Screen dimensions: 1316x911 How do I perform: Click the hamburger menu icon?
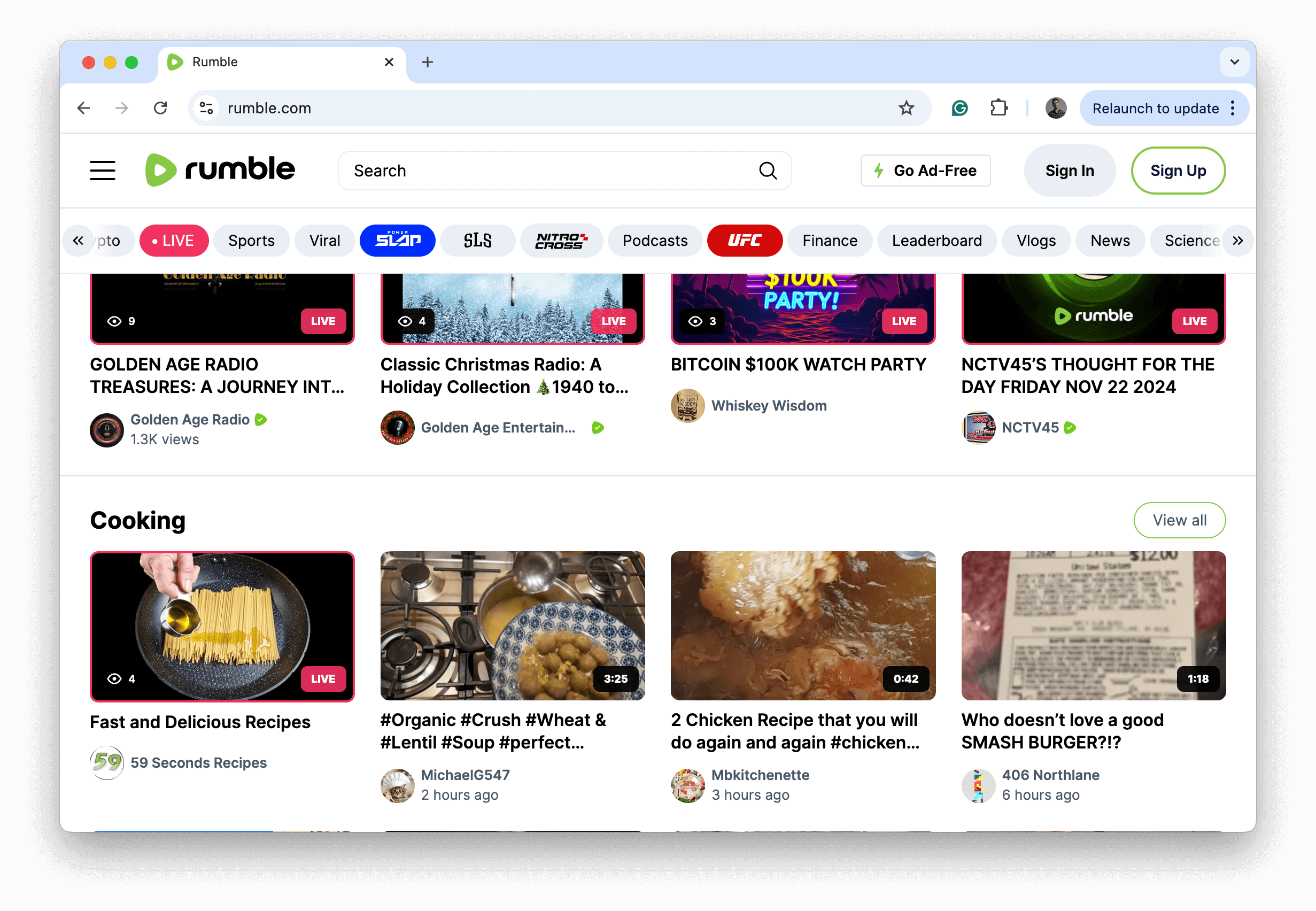click(102, 170)
